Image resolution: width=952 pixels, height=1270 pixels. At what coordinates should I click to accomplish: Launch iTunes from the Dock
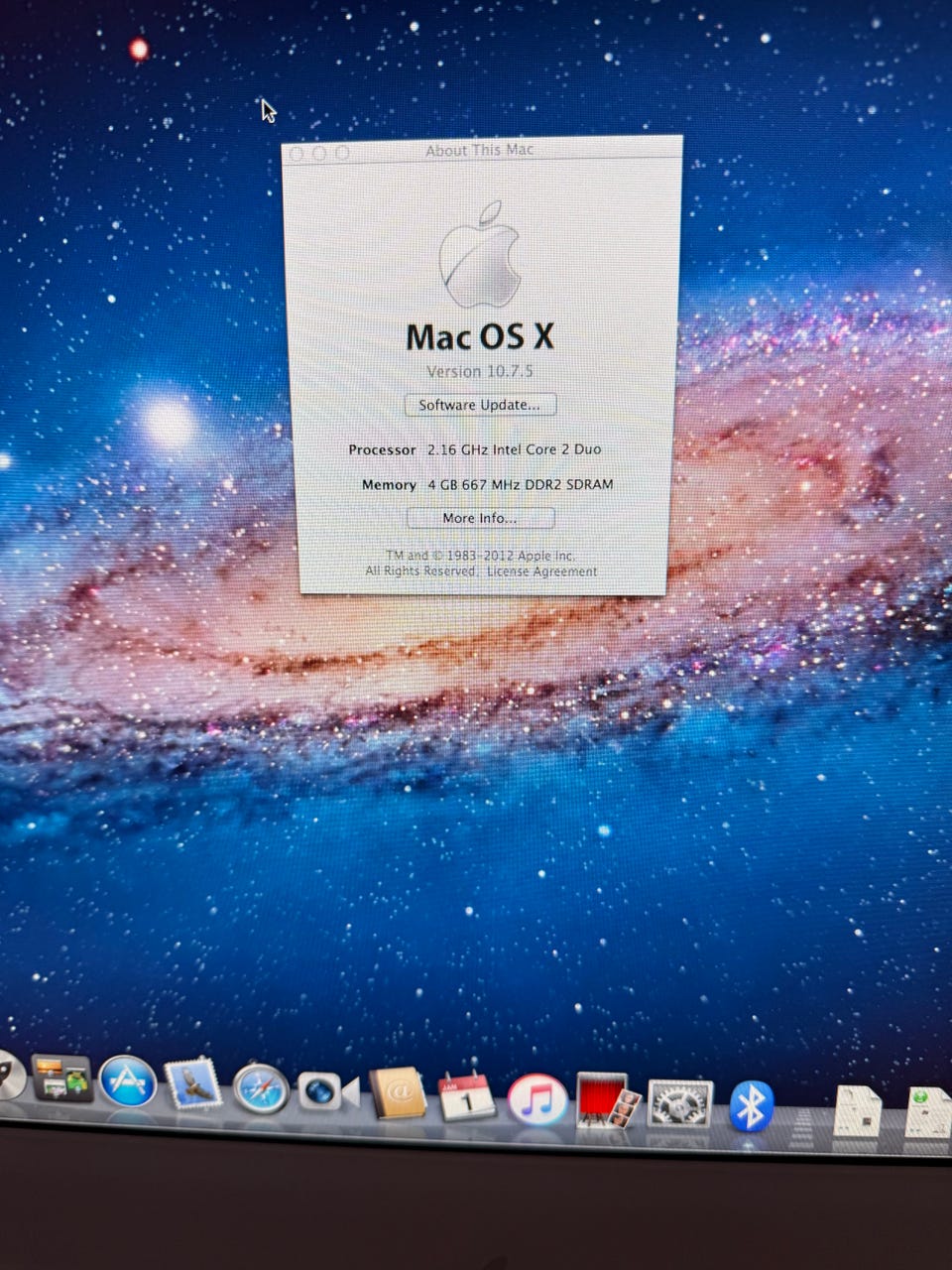tap(536, 1100)
